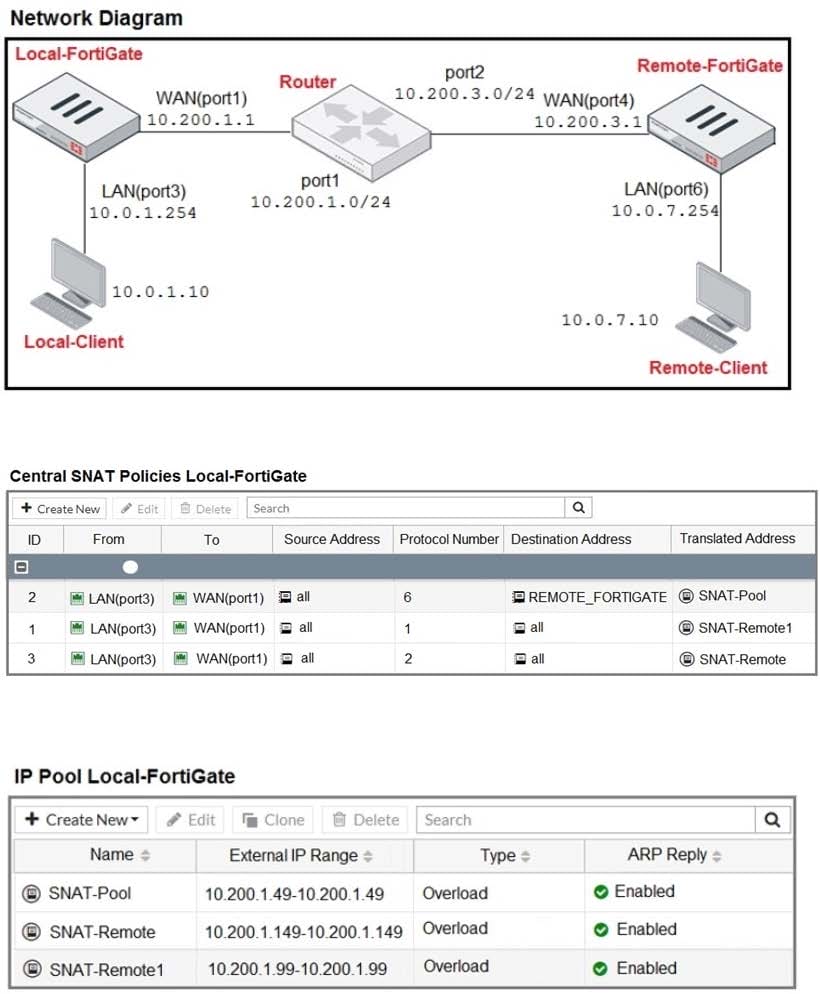
Task: Click the Local-FortiGate device icon
Action: (x=76, y=117)
